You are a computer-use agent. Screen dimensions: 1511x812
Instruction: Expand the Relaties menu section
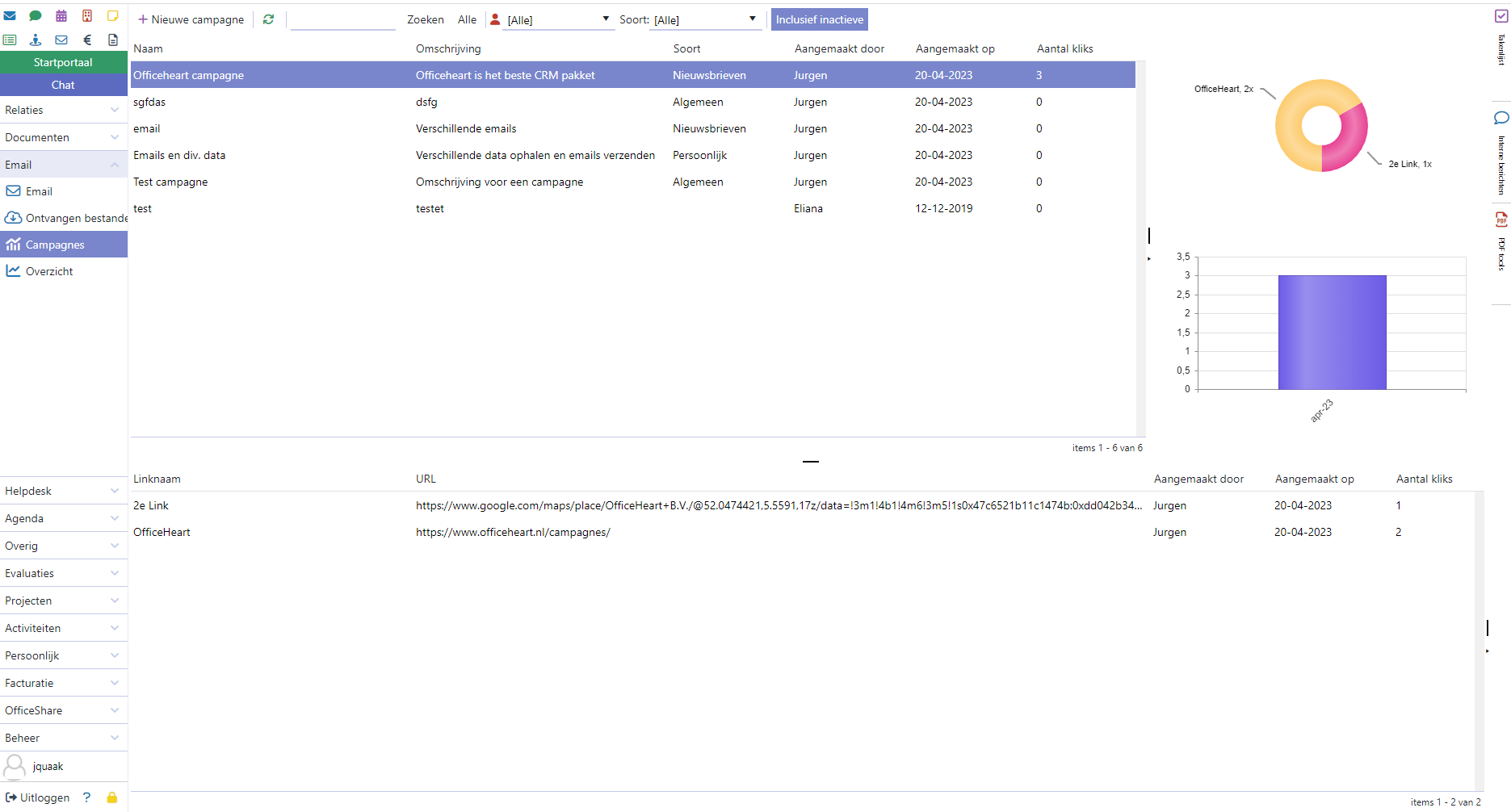coord(64,110)
